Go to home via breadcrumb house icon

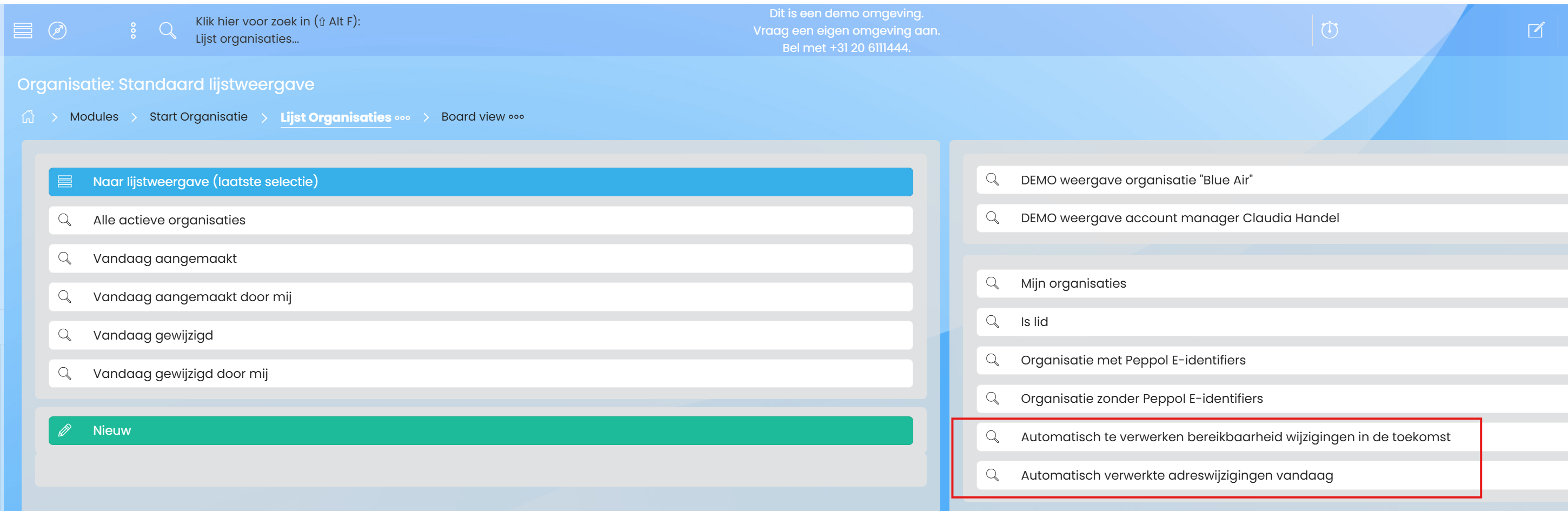pos(28,116)
